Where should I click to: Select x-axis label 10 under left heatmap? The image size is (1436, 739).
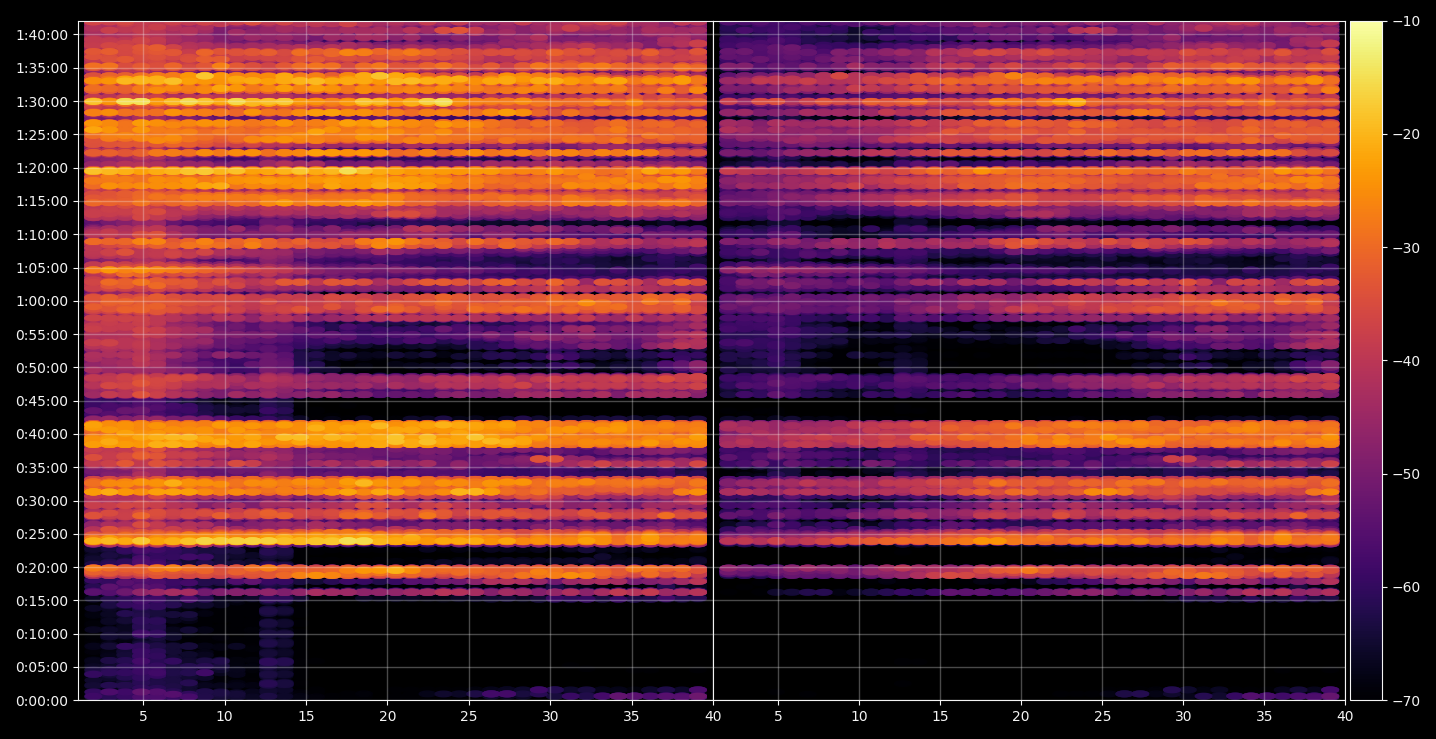pyautogui.click(x=224, y=717)
